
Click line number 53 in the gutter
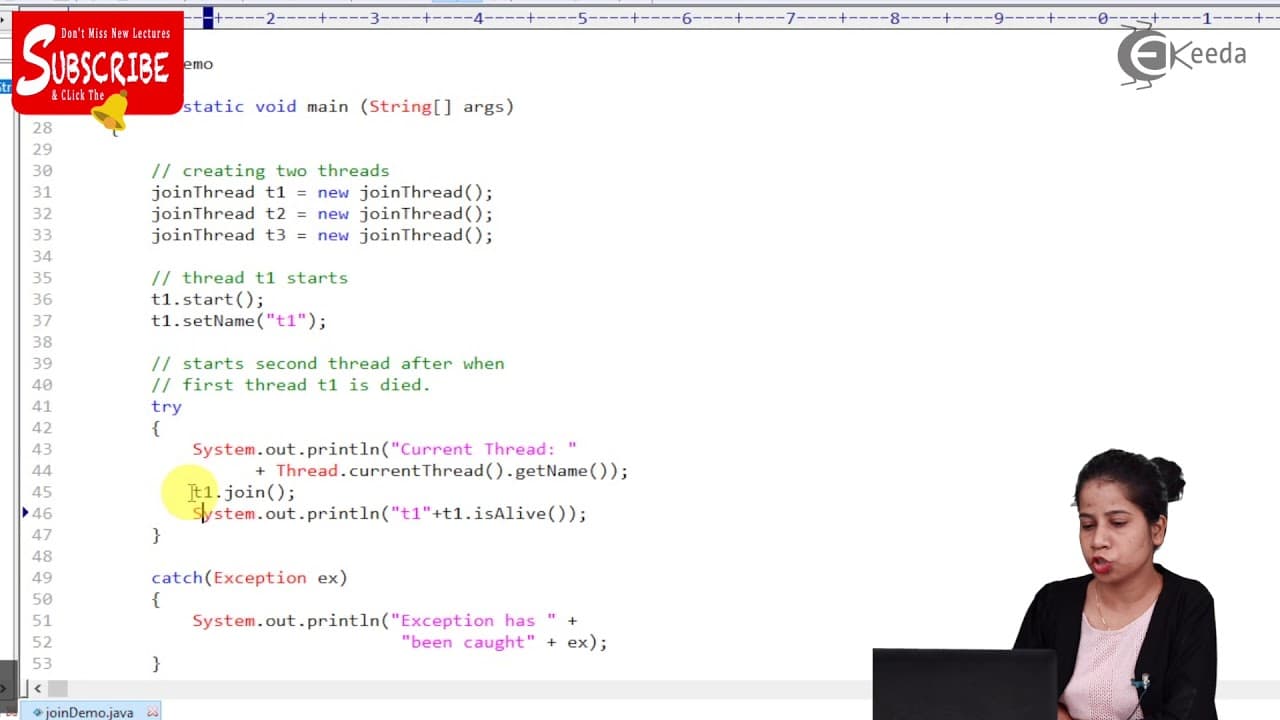[x=41, y=663]
